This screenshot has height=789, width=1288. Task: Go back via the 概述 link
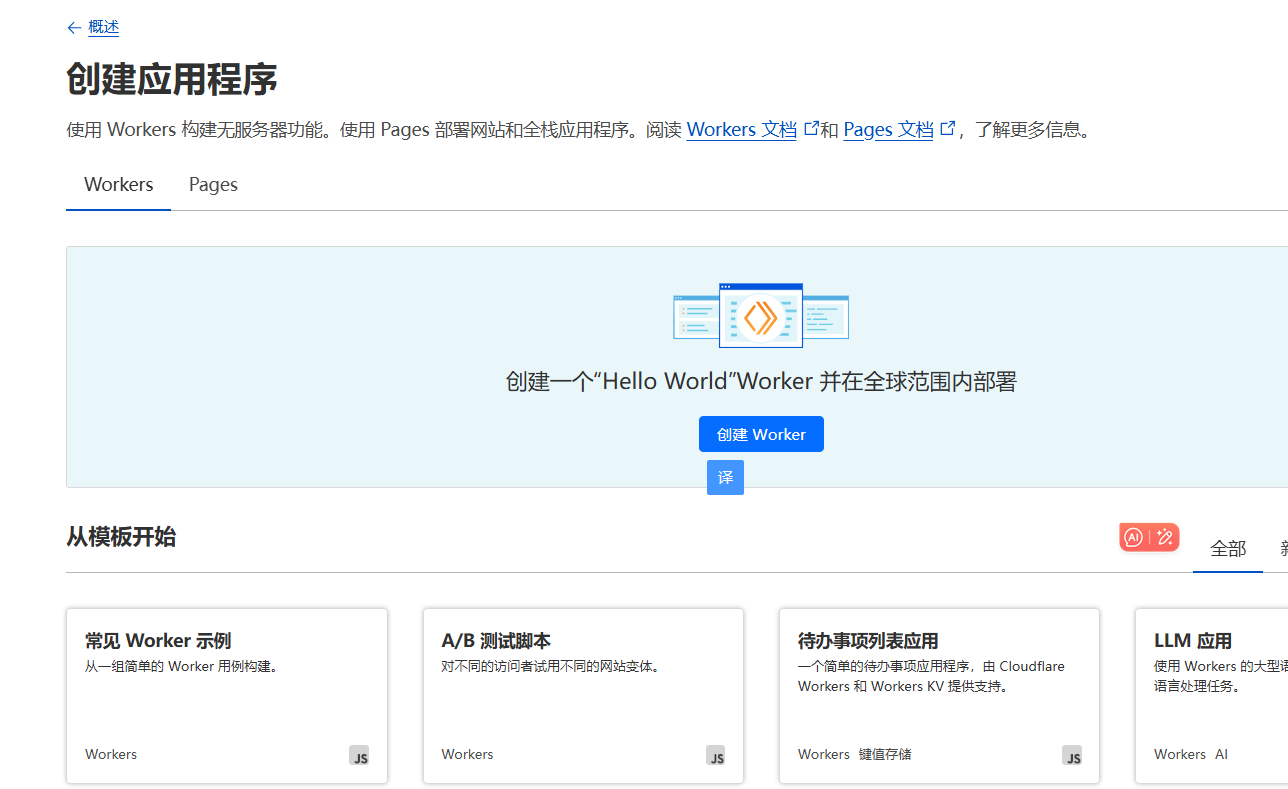(x=103, y=27)
